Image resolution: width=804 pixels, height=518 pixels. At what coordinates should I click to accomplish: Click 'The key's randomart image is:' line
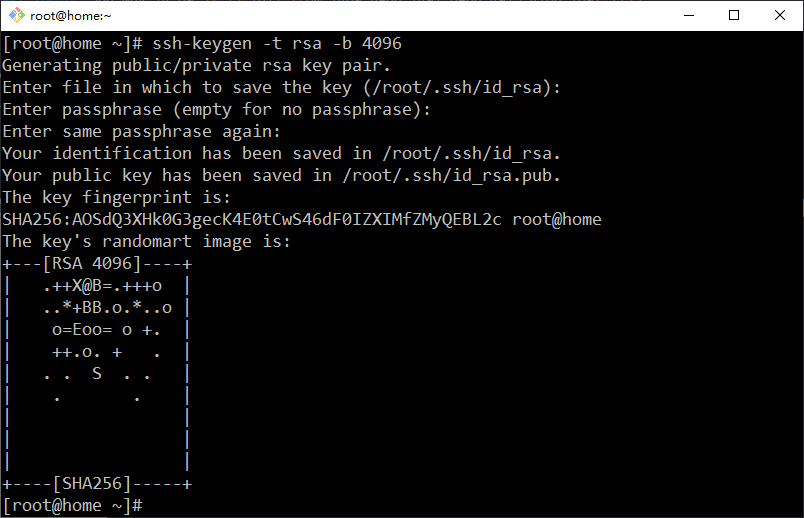pos(146,242)
